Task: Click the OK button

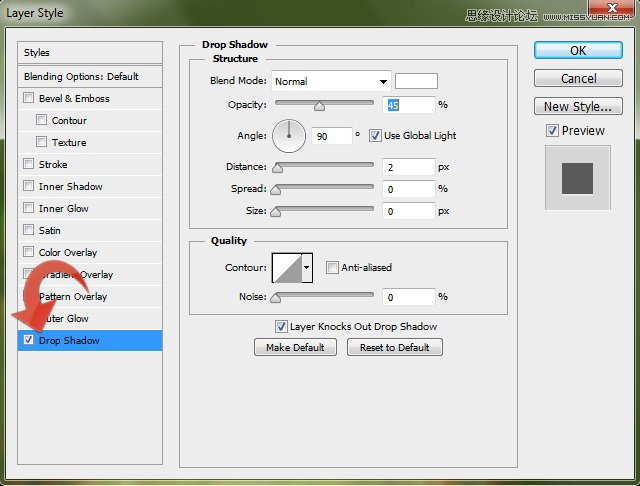Action: point(578,51)
